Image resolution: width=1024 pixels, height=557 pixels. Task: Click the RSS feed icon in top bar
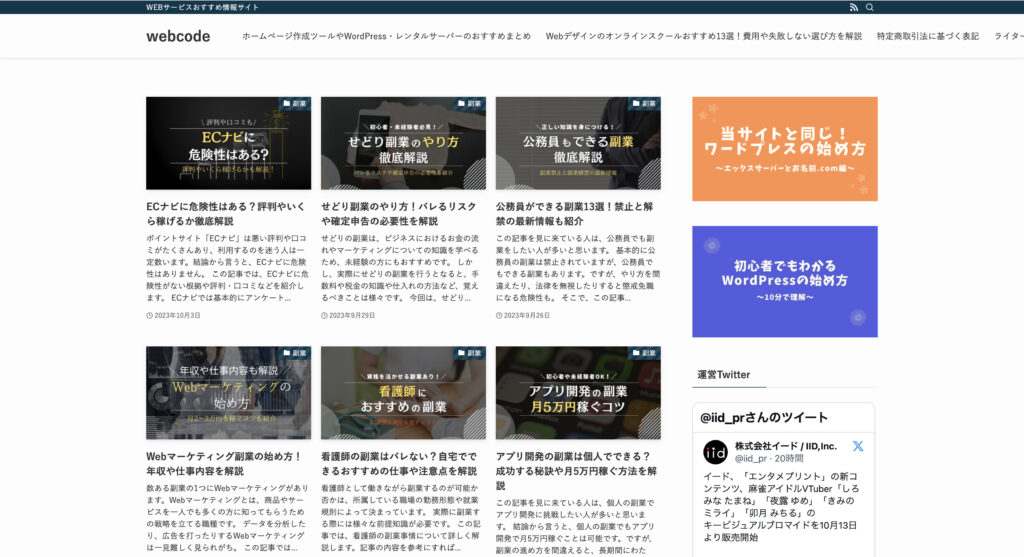[853, 7]
